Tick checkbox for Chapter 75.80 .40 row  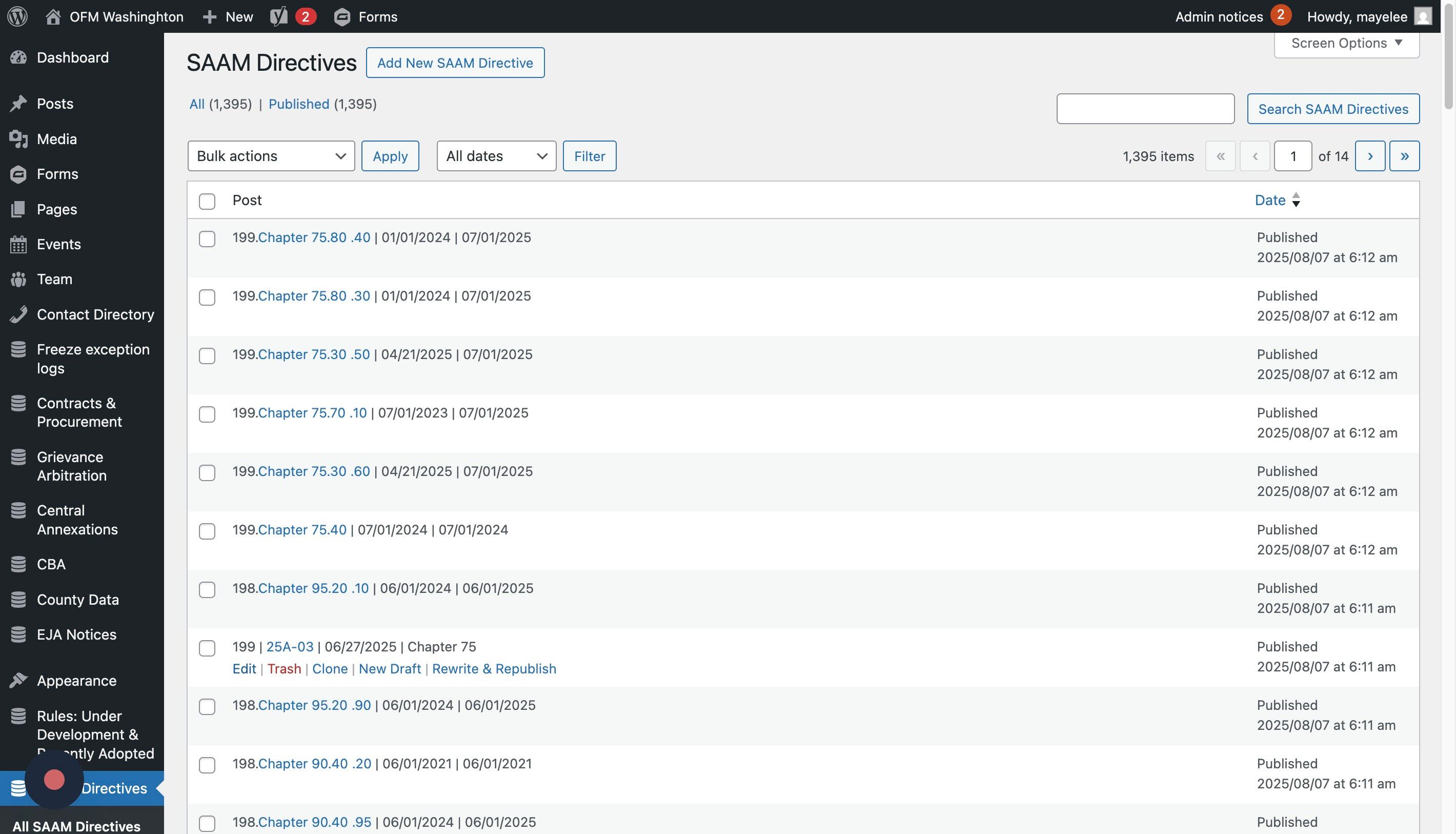(207, 239)
